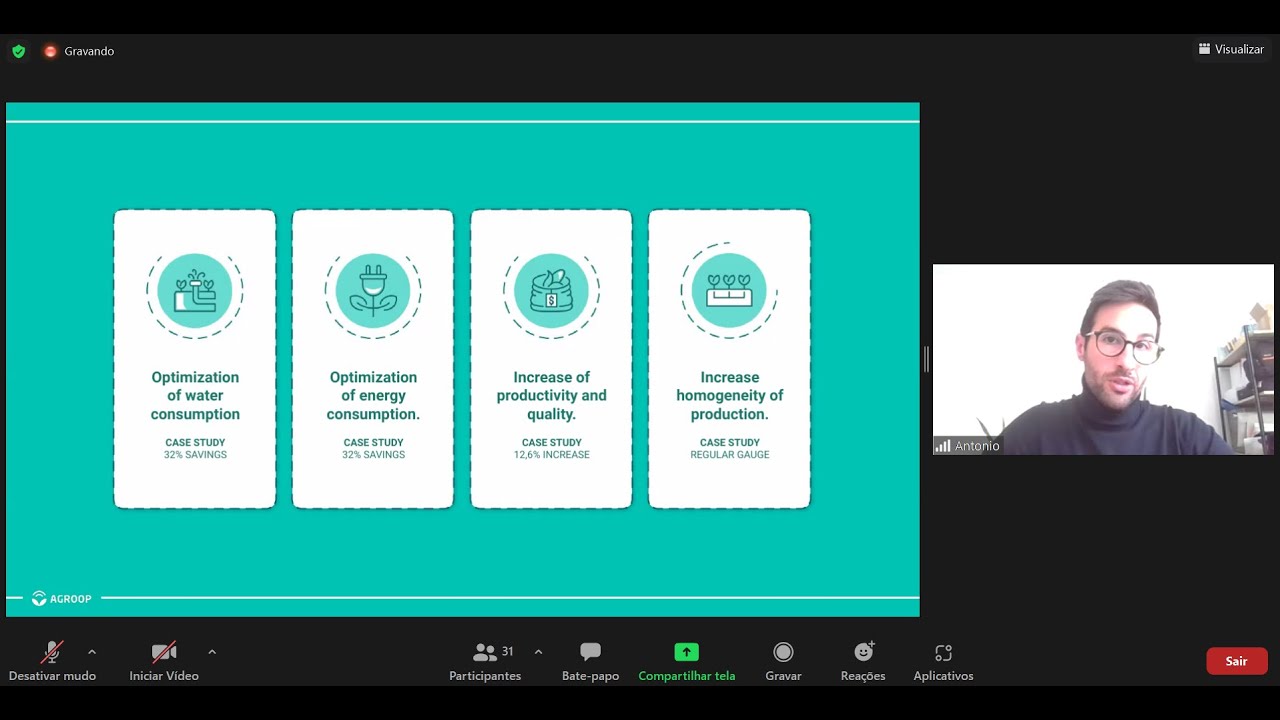The width and height of the screenshot is (1280, 720).
Task: Click the Antonio name label
Action: (977, 446)
